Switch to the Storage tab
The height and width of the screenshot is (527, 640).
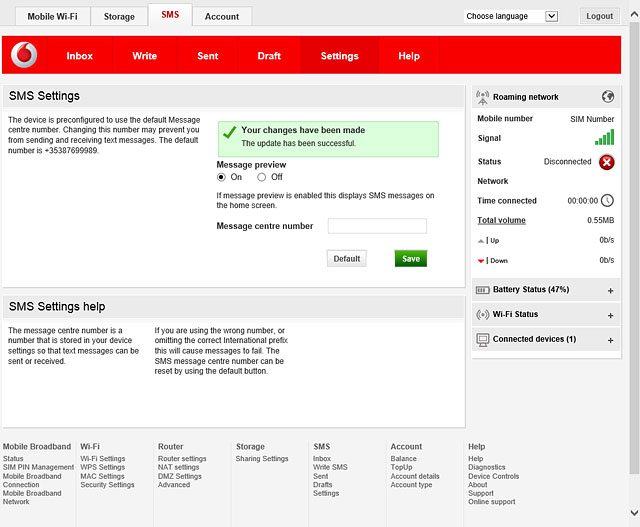click(x=119, y=17)
